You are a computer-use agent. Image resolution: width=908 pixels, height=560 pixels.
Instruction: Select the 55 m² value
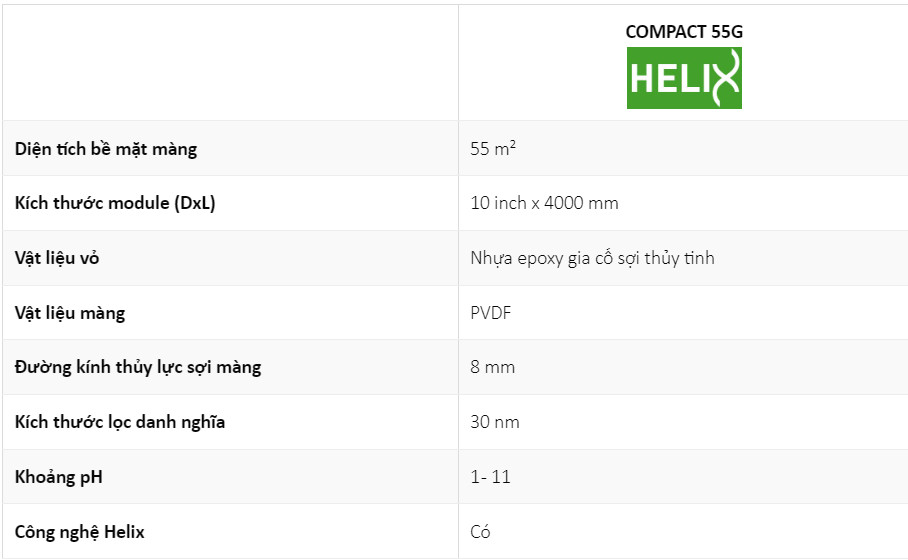(x=493, y=149)
